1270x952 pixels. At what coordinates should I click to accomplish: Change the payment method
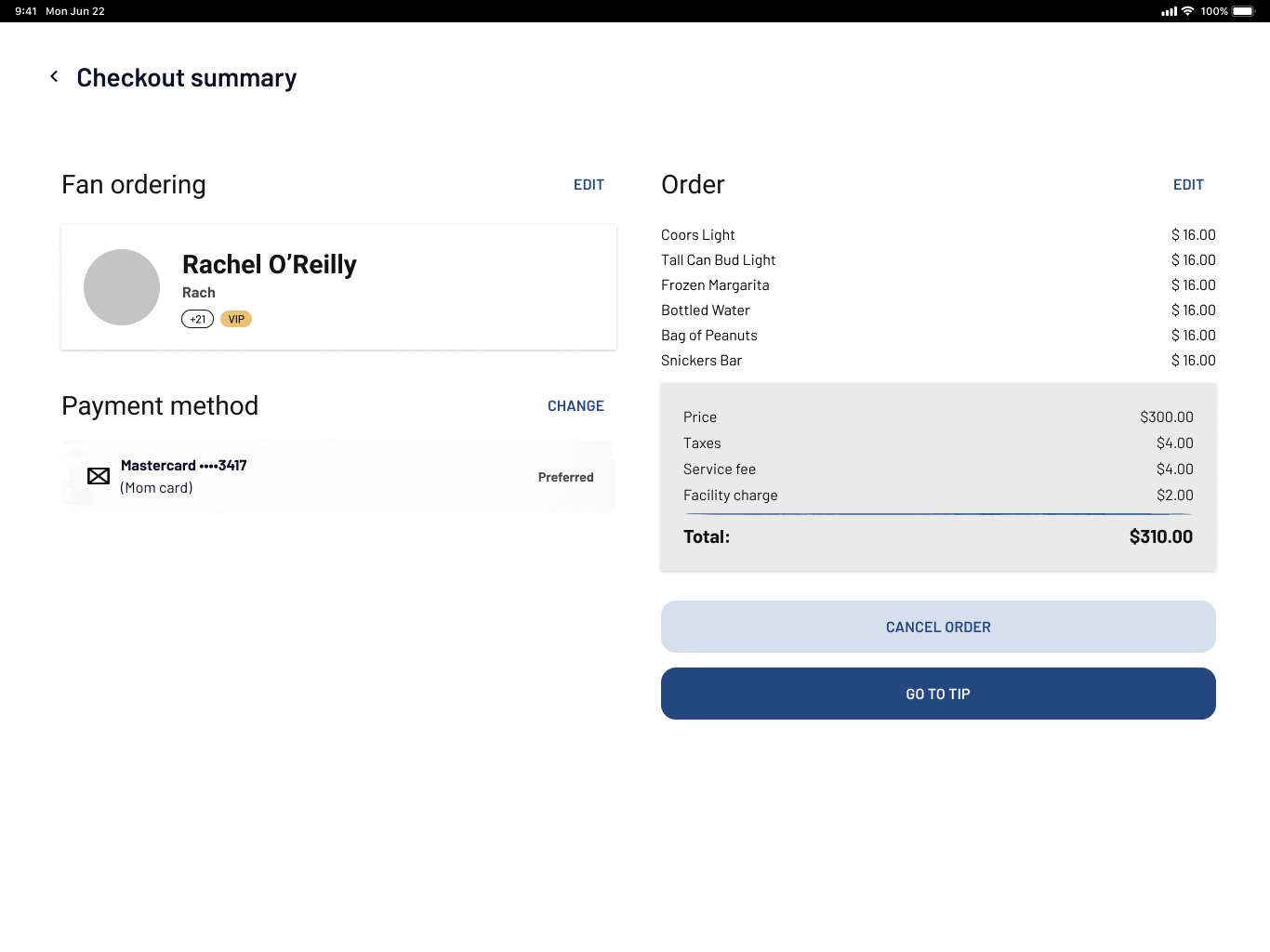pyautogui.click(x=575, y=406)
